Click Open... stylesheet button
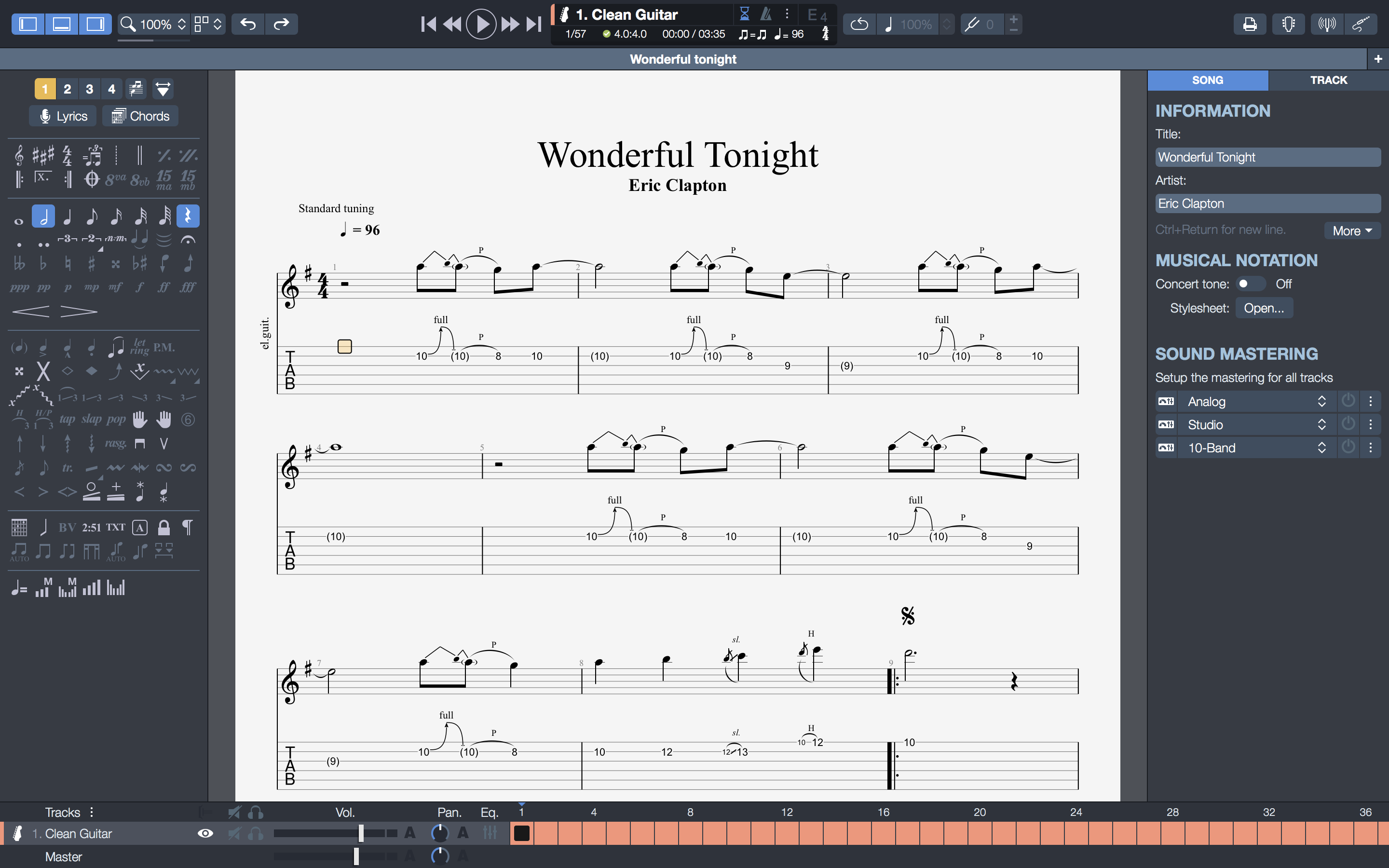Viewport: 1389px width, 868px height. point(1264,308)
